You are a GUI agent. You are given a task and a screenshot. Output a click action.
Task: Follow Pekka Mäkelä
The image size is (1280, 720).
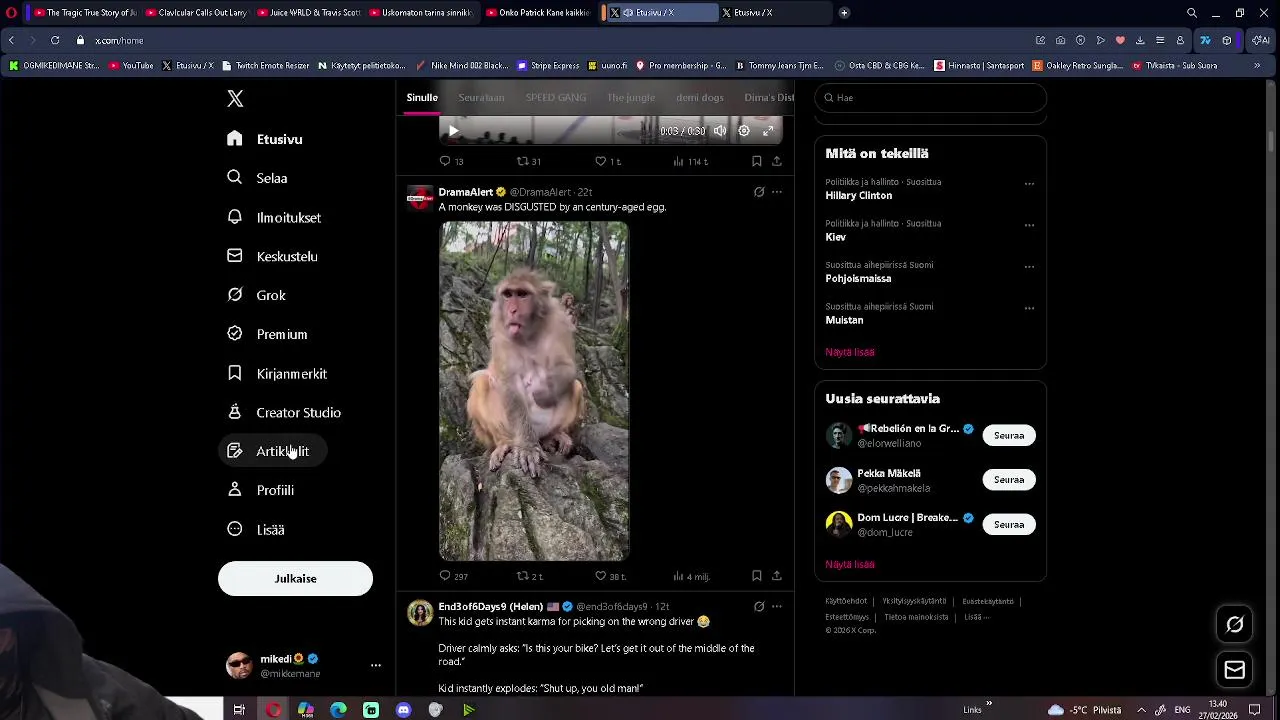[1009, 480]
